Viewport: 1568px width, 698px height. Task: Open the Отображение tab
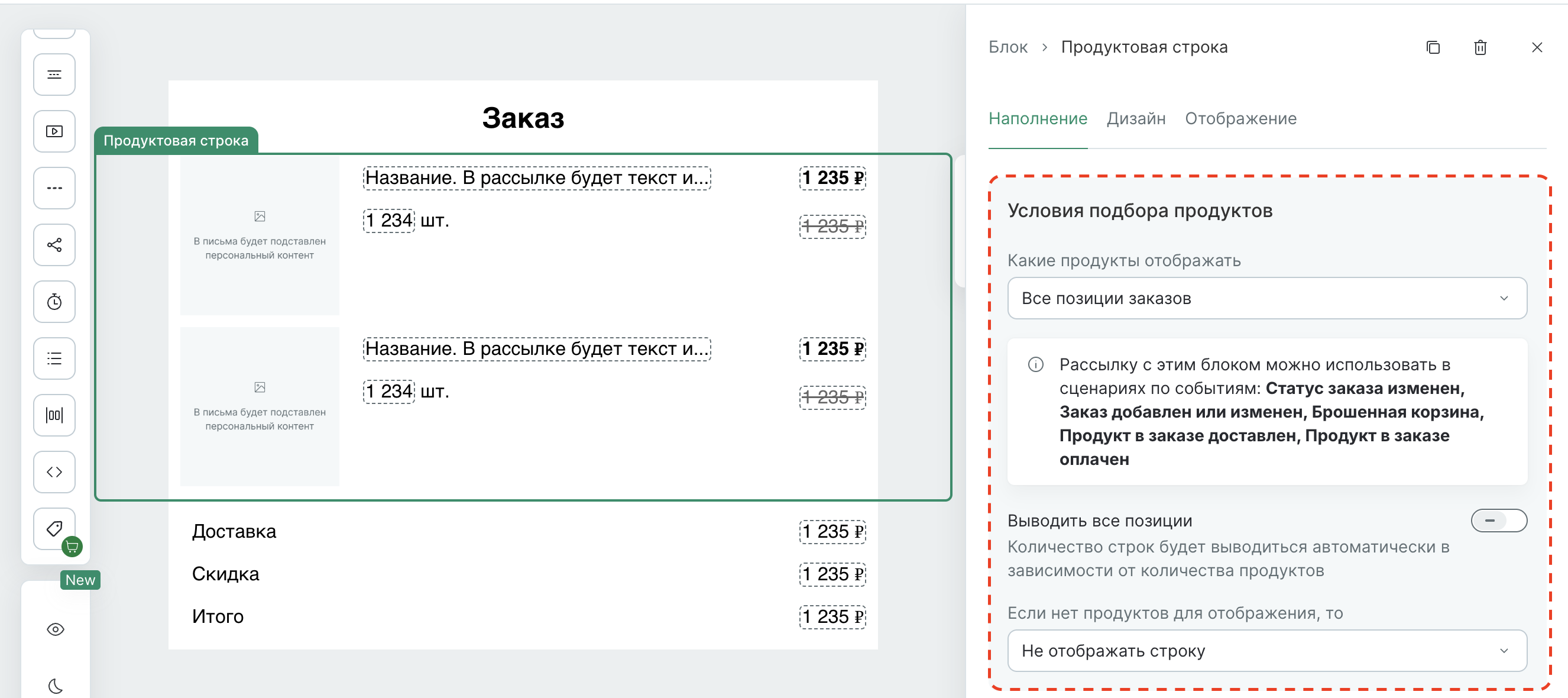coord(1240,118)
